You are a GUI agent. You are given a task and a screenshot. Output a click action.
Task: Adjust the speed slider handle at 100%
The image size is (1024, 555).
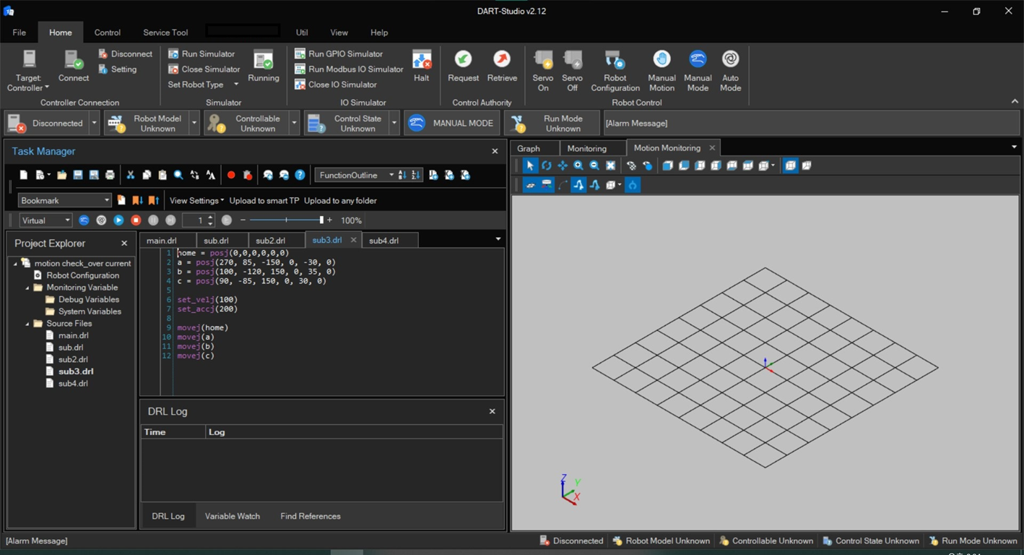321,220
